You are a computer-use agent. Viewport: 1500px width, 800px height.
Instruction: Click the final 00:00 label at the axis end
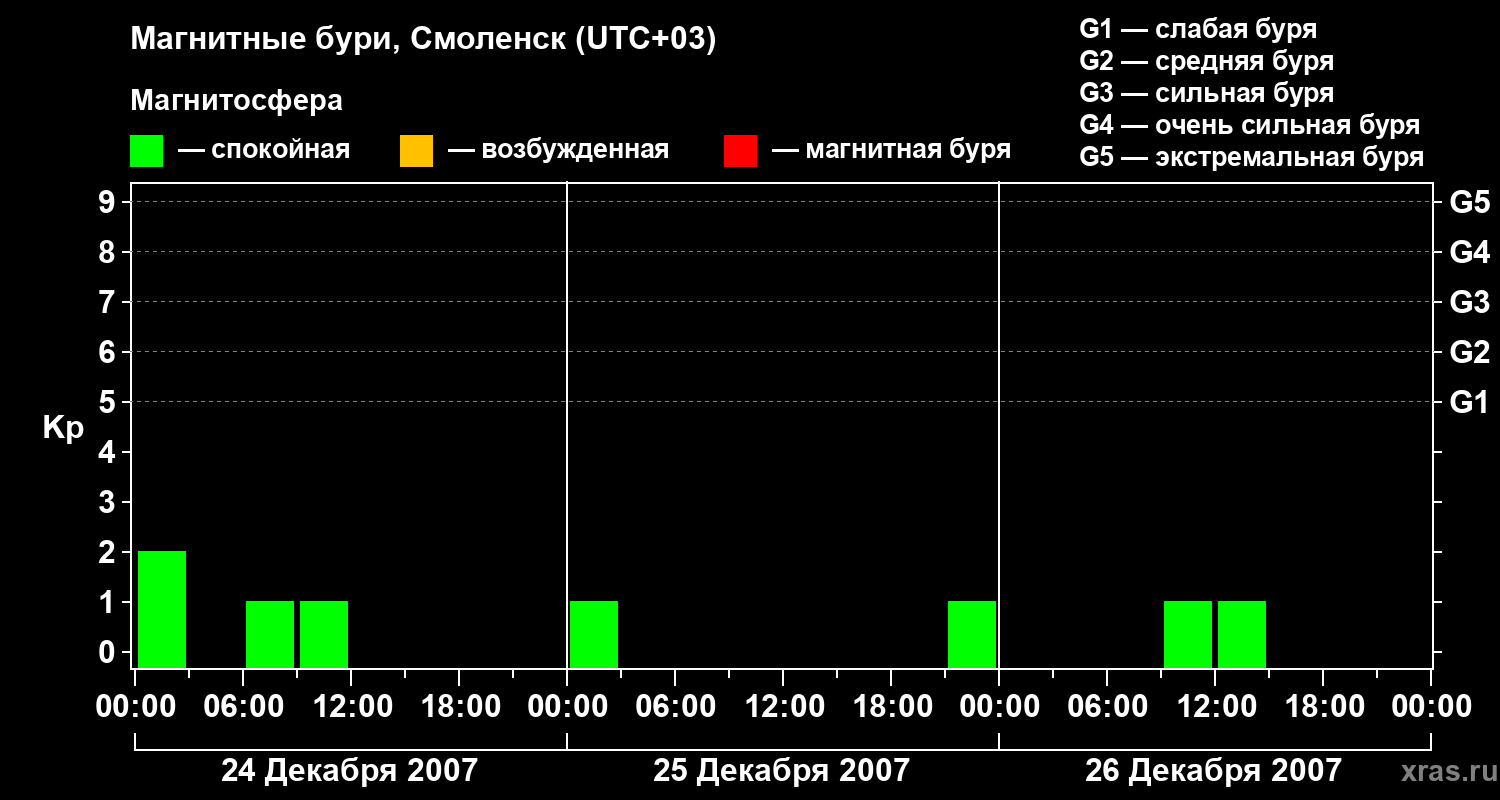pyautogui.click(x=1431, y=707)
